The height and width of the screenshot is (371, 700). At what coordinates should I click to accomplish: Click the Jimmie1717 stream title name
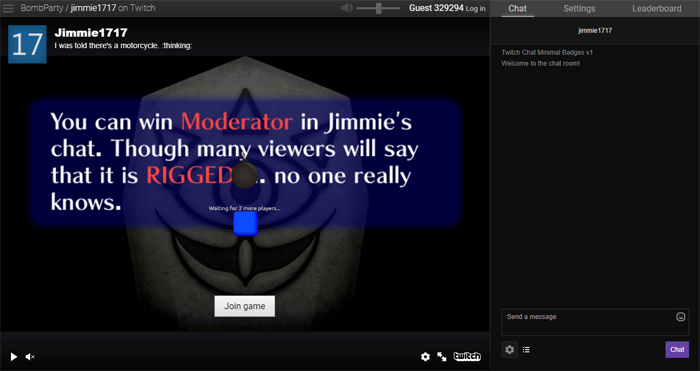click(91, 33)
